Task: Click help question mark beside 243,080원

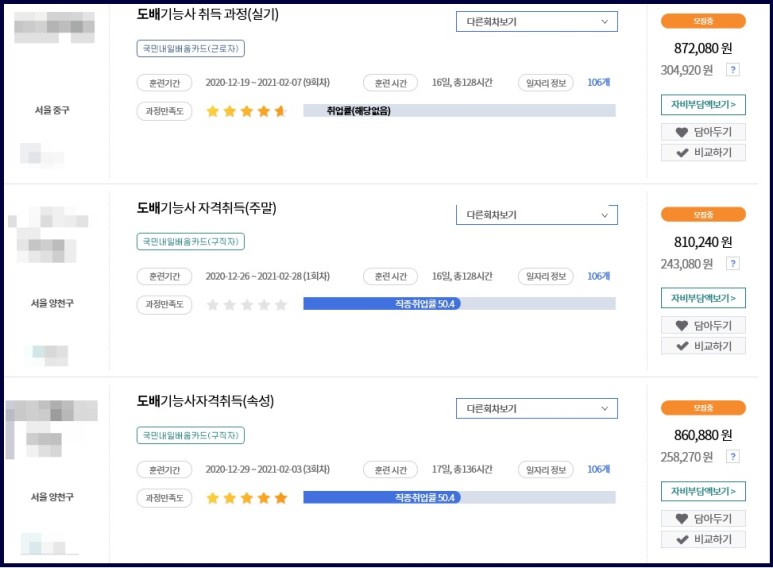Action: [733, 264]
